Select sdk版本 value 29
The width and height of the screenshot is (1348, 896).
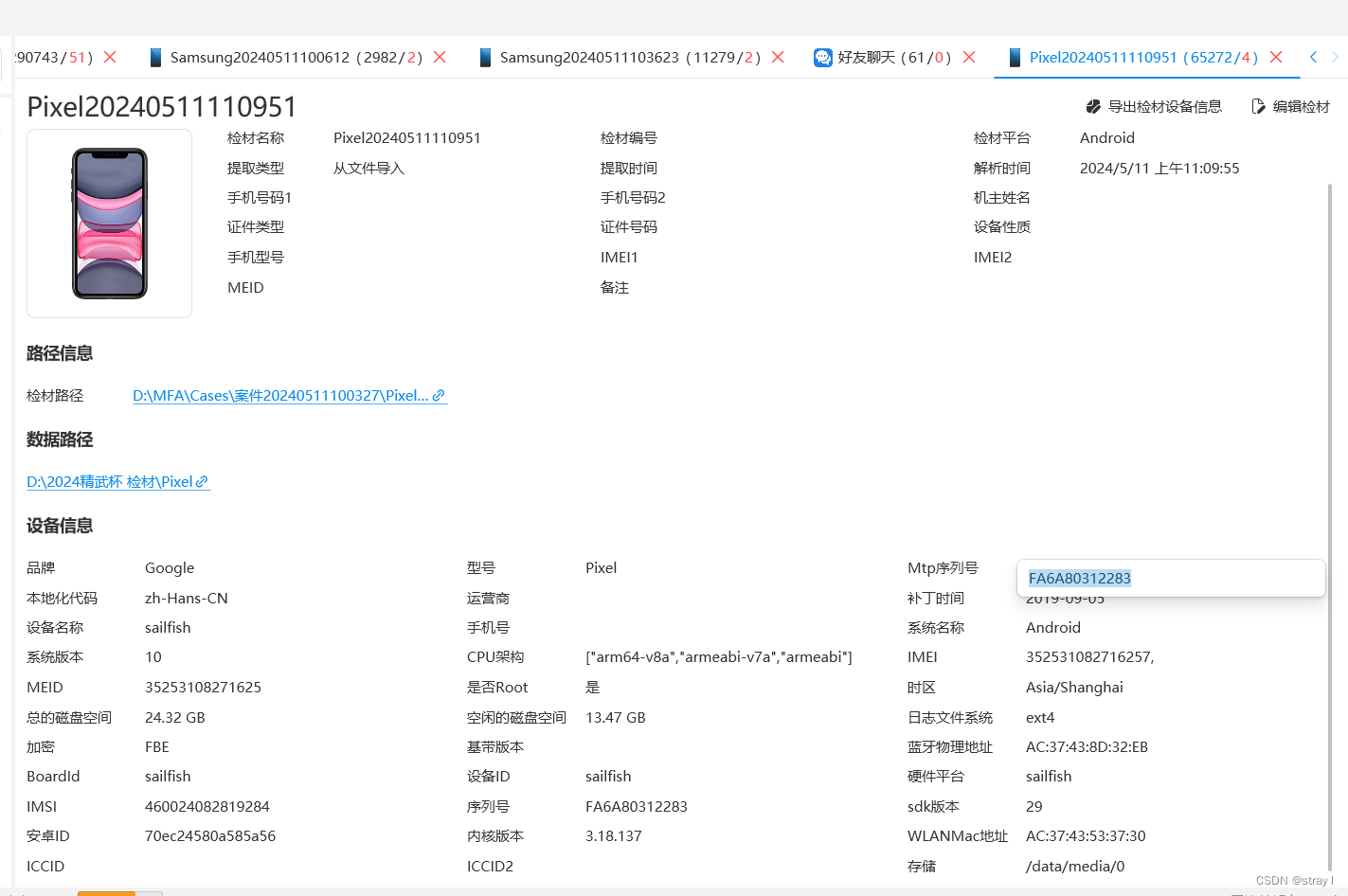(1034, 807)
